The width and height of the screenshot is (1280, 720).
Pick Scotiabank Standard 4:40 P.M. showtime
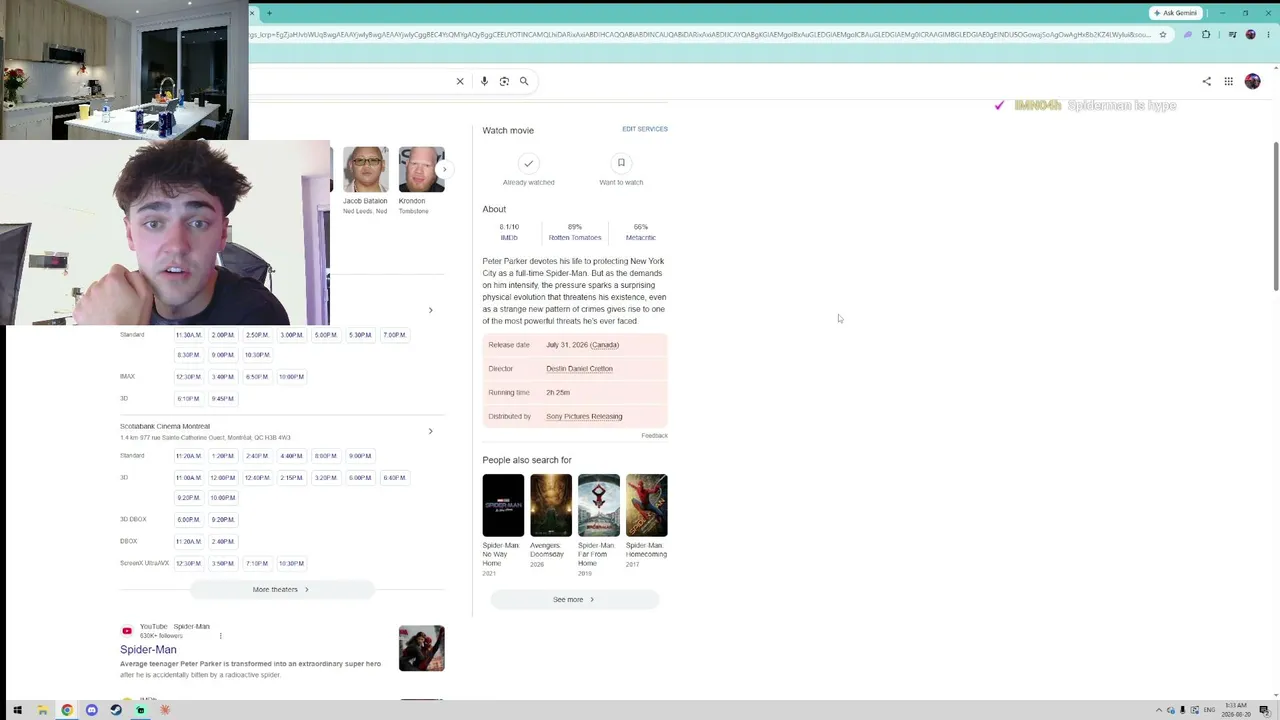click(x=291, y=456)
